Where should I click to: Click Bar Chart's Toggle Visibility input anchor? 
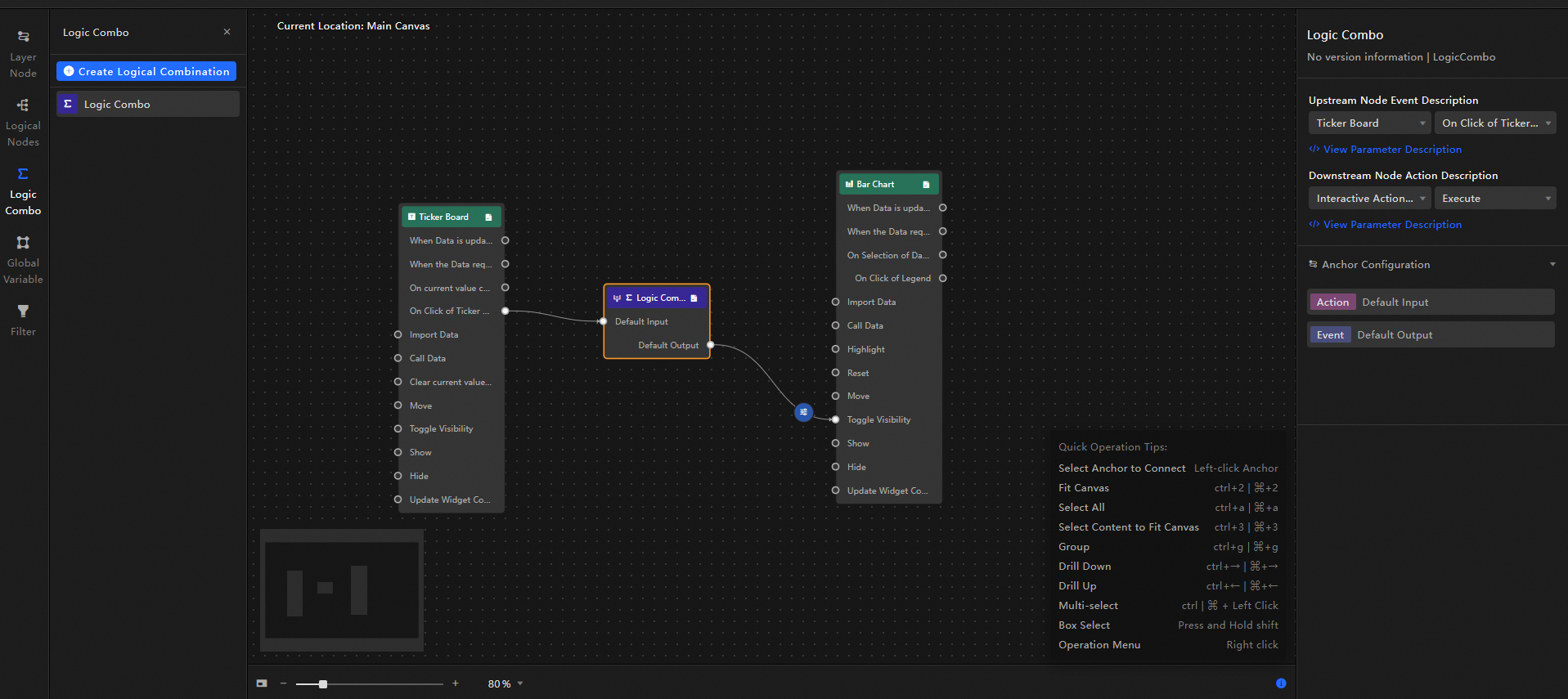click(x=835, y=419)
